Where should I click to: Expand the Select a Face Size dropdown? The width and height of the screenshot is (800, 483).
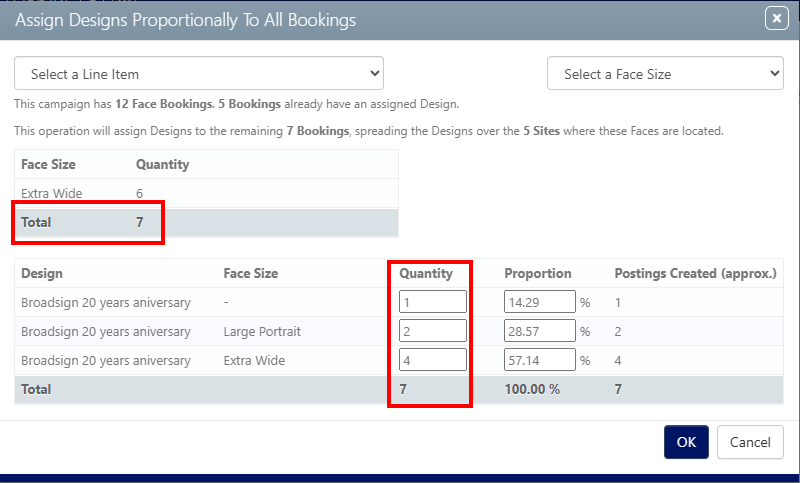(x=665, y=73)
